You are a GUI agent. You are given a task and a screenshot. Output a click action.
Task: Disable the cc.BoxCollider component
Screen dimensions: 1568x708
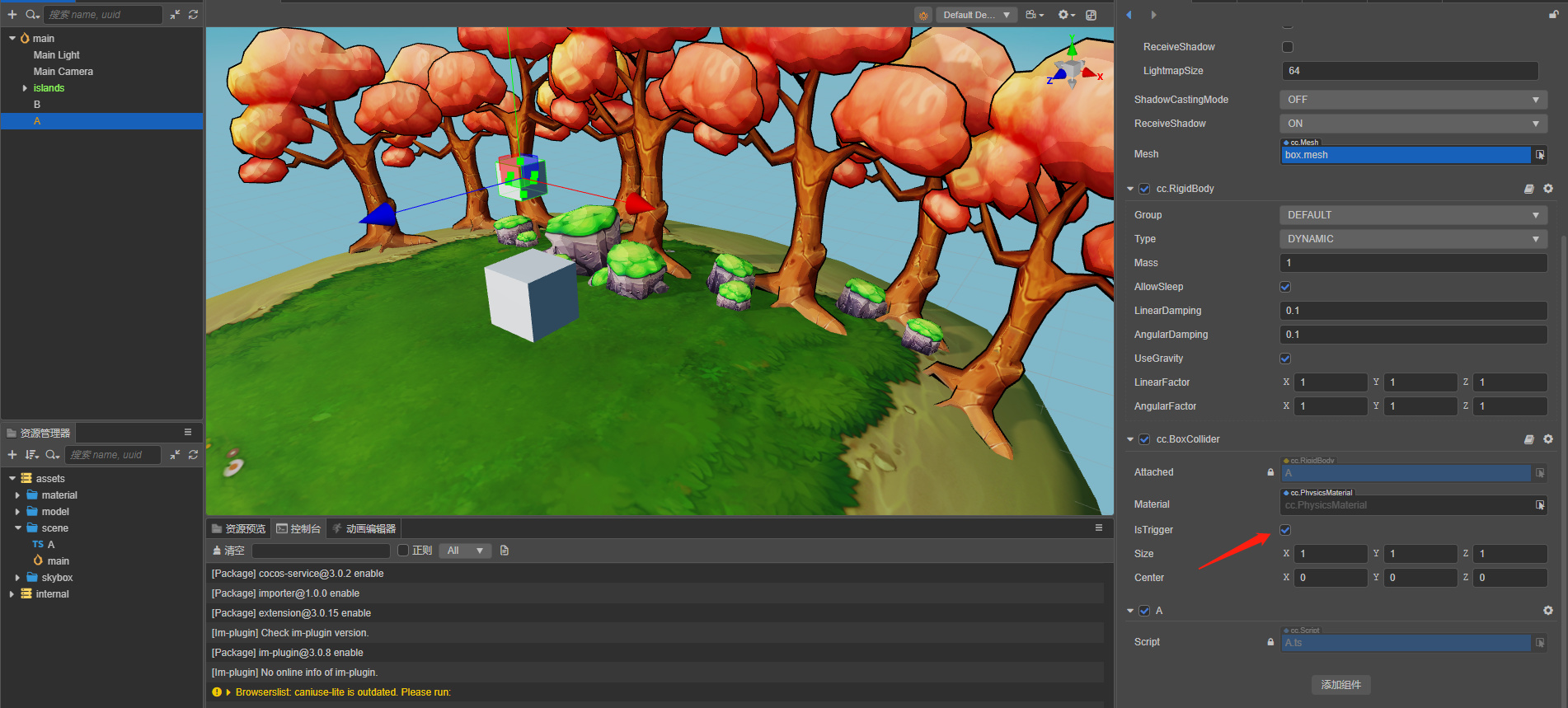pos(1144,439)
